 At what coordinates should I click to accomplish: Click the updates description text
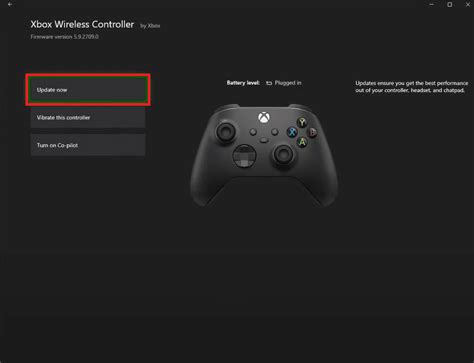pos(412,87)
